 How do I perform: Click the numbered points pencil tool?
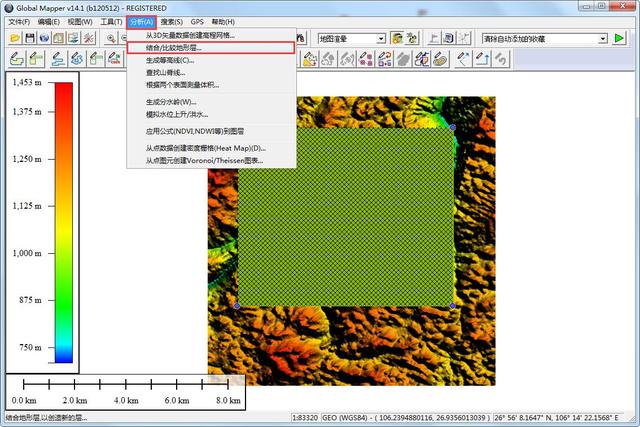pos(385,59)
